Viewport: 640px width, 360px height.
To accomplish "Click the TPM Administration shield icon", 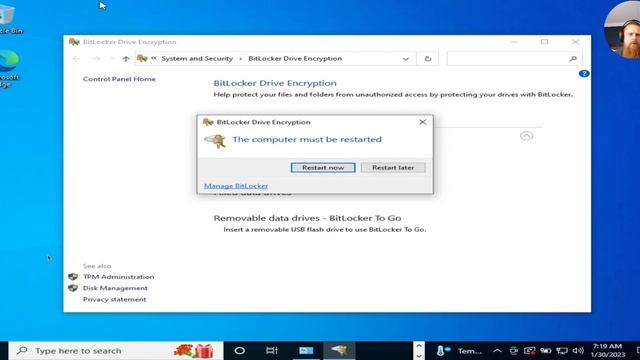I will click(x=73, y=277).
